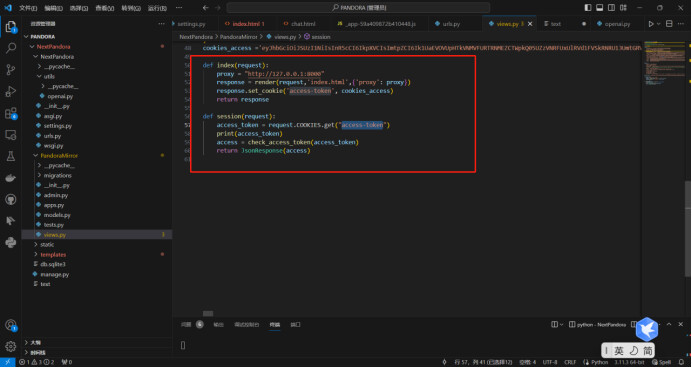
Task: Open the Extensions view
Action: coord(11,113)
